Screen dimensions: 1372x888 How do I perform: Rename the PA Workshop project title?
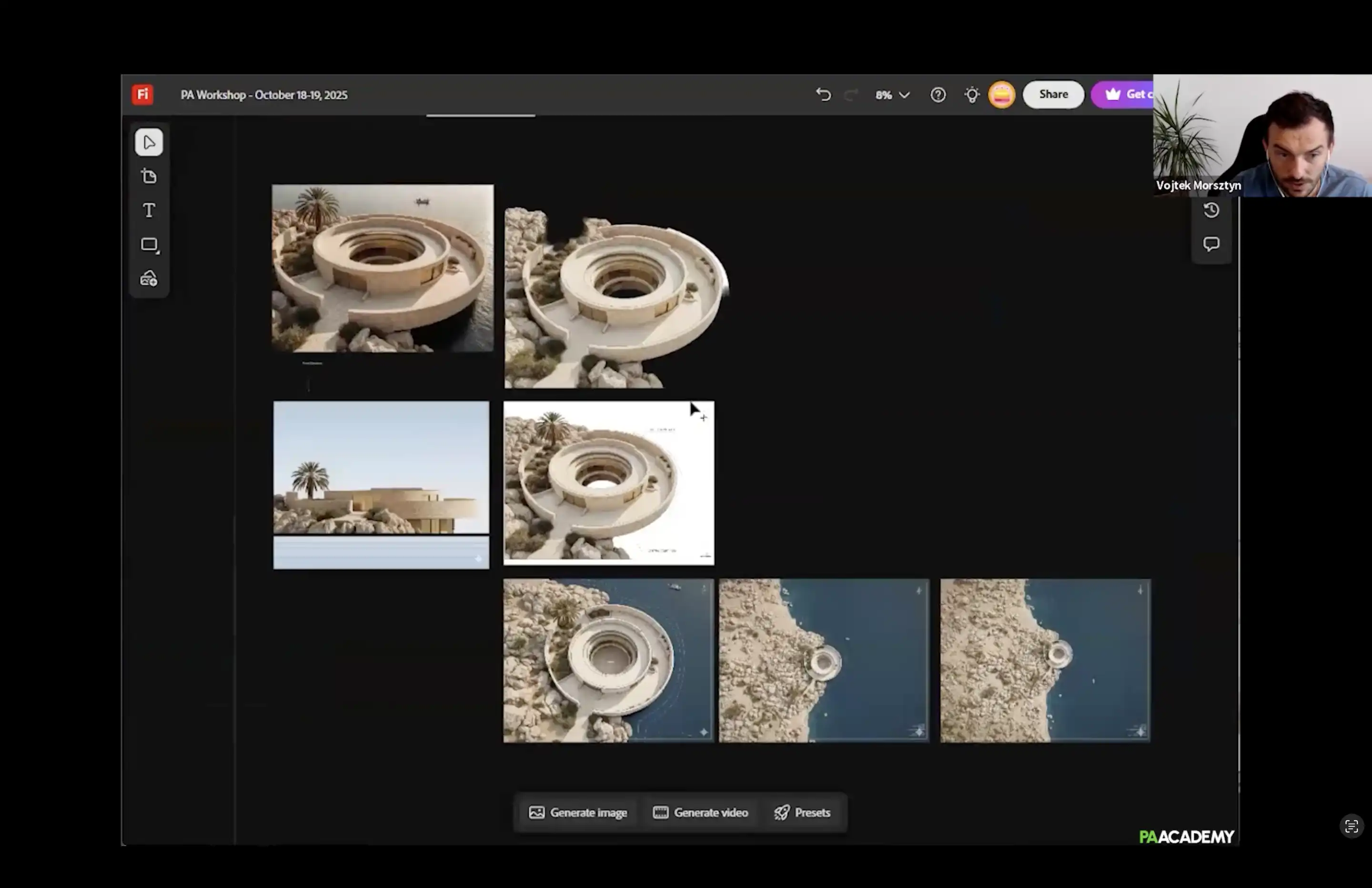click(x=263, y=95)
